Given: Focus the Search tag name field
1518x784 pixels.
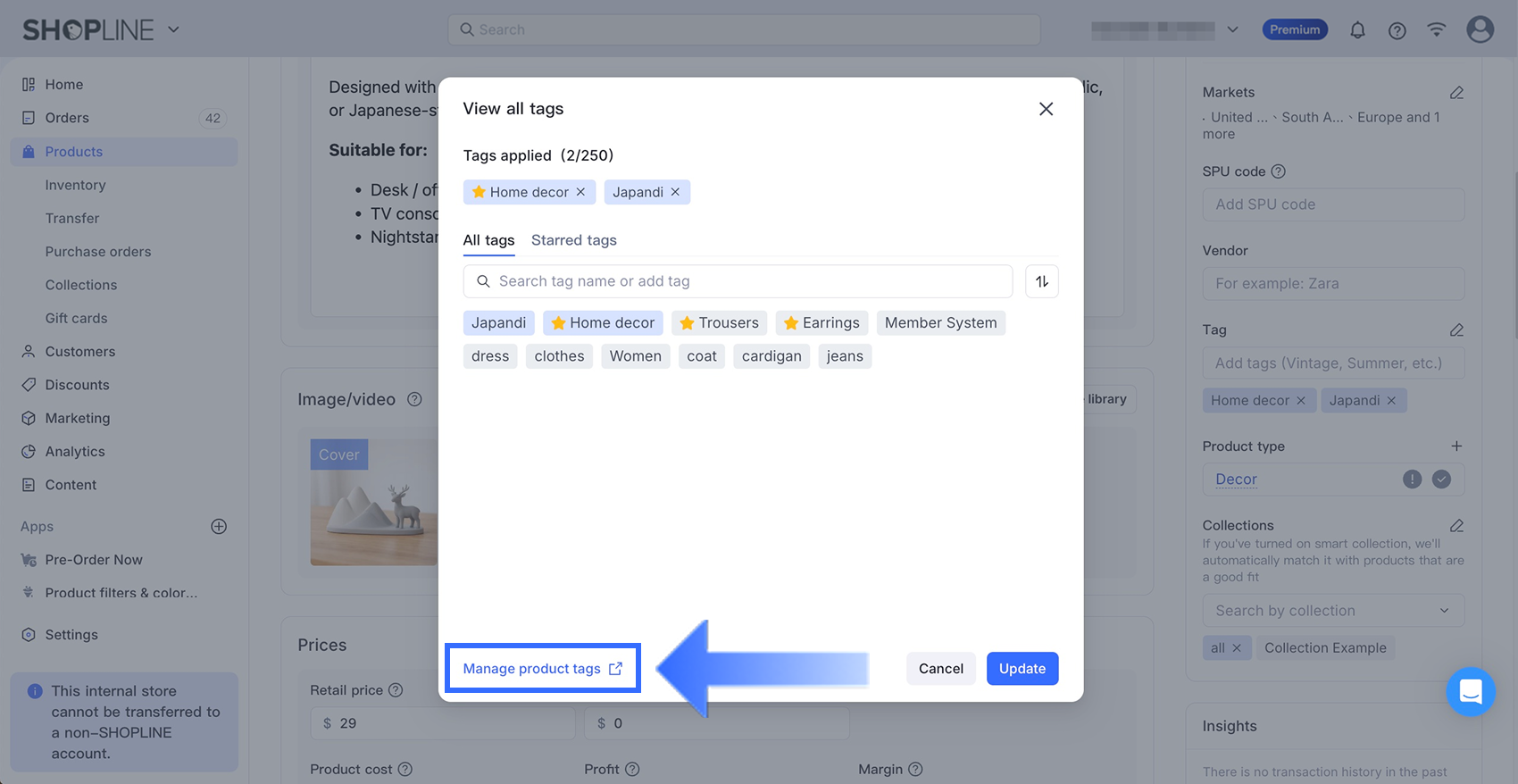Looking at the screenshot, I should coord(738,281).
